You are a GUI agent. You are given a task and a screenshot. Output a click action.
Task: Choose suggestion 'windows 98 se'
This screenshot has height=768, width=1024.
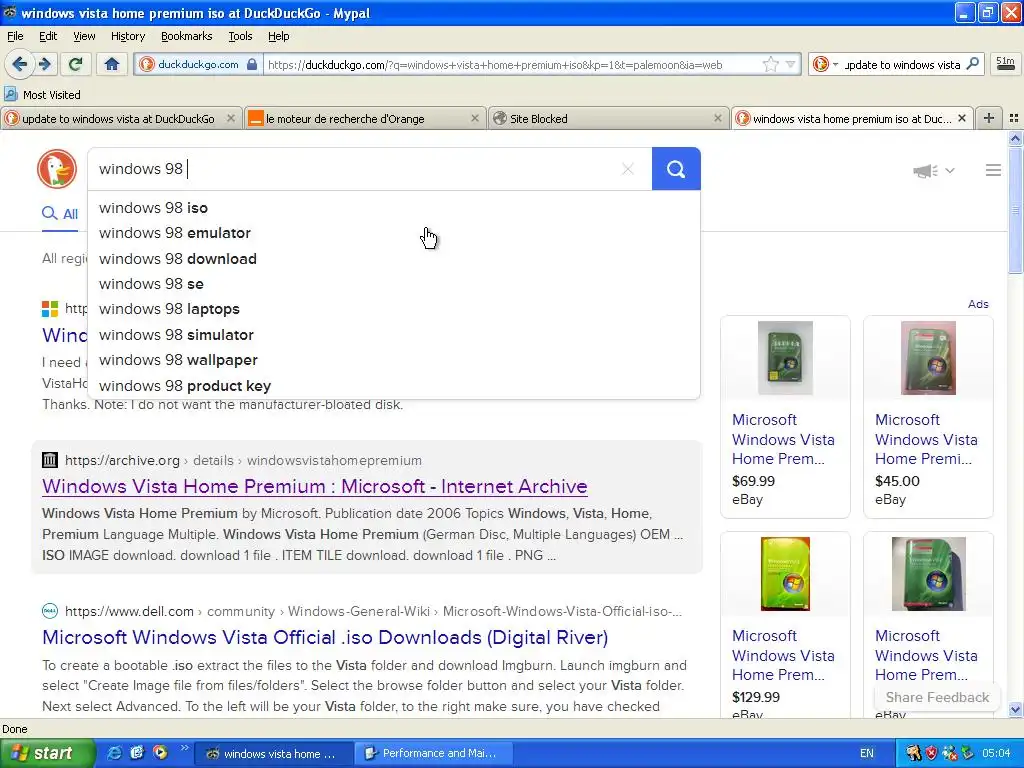pyautogui.click(x=394, y=284)
